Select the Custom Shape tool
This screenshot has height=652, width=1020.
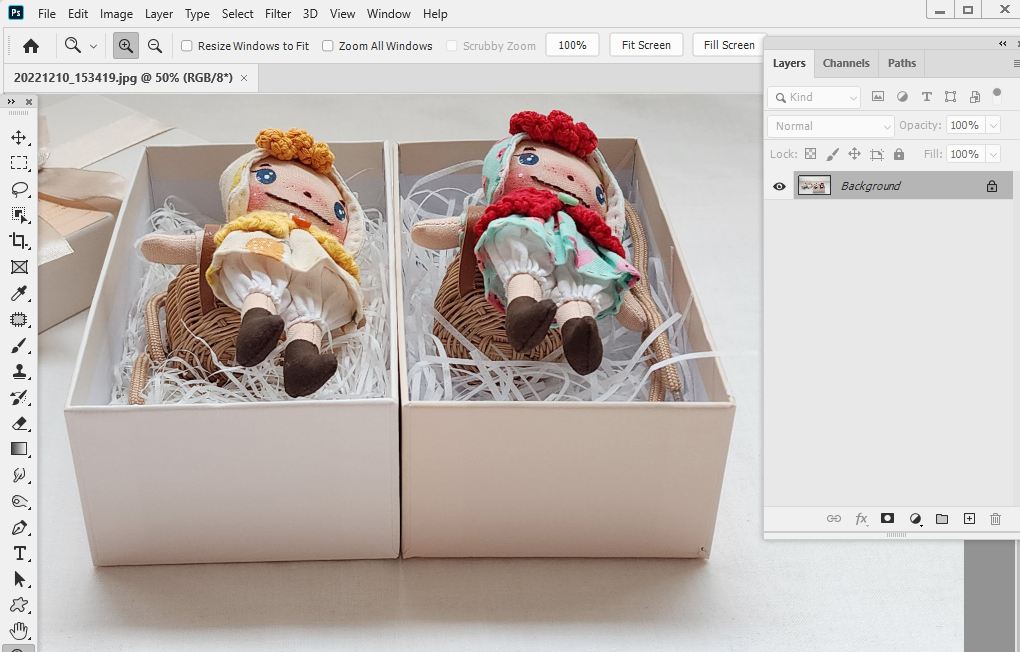coord(19,605)
